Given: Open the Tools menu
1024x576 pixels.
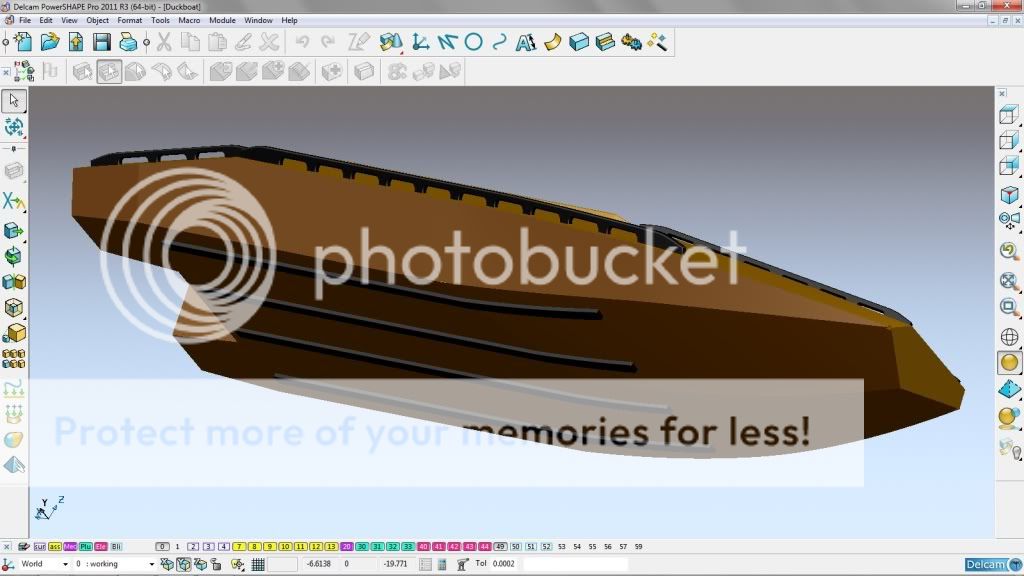Looking at the screenshot, I should coord(160,20).
